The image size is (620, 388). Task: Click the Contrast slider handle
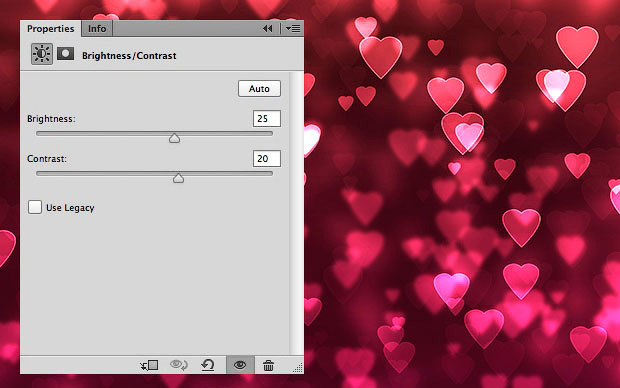[x=178, y=178]
